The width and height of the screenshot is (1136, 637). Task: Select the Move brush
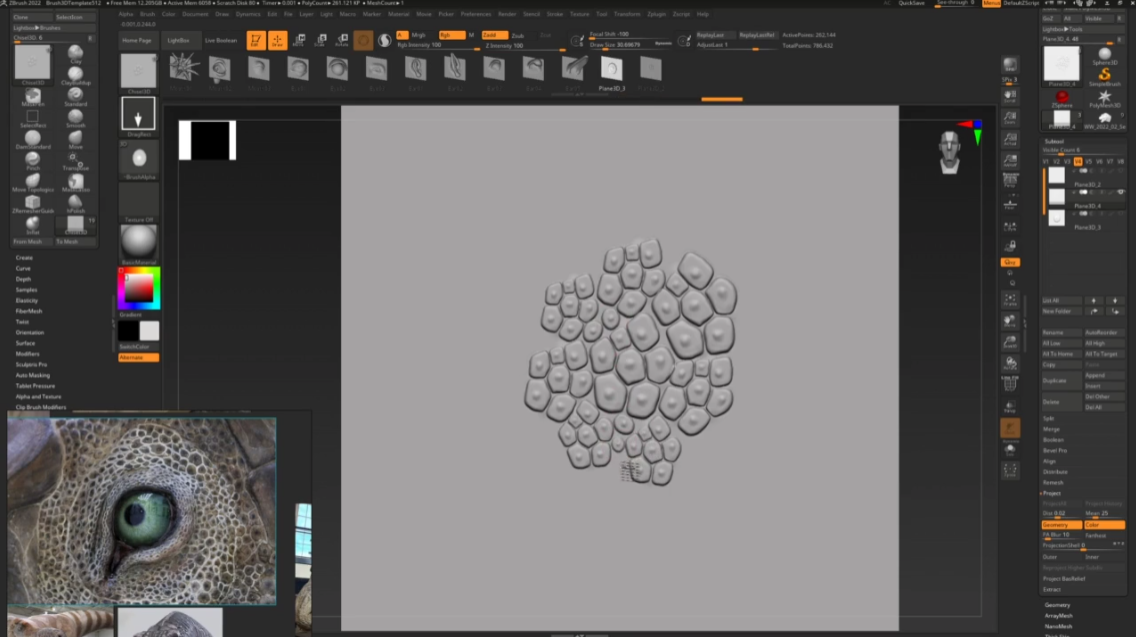point(75,139)
